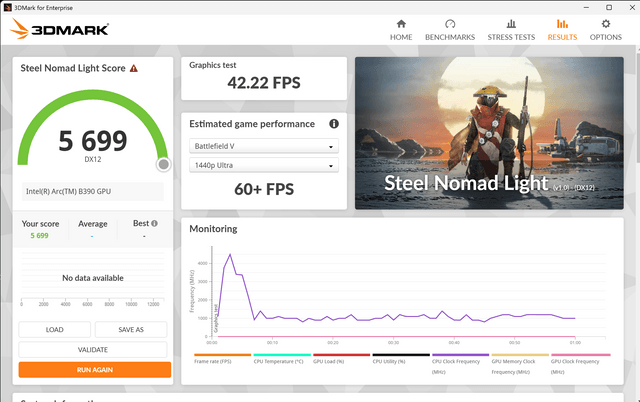Click the Graphics test marker on the chart
640x402 pixels.
pos(216,318)
